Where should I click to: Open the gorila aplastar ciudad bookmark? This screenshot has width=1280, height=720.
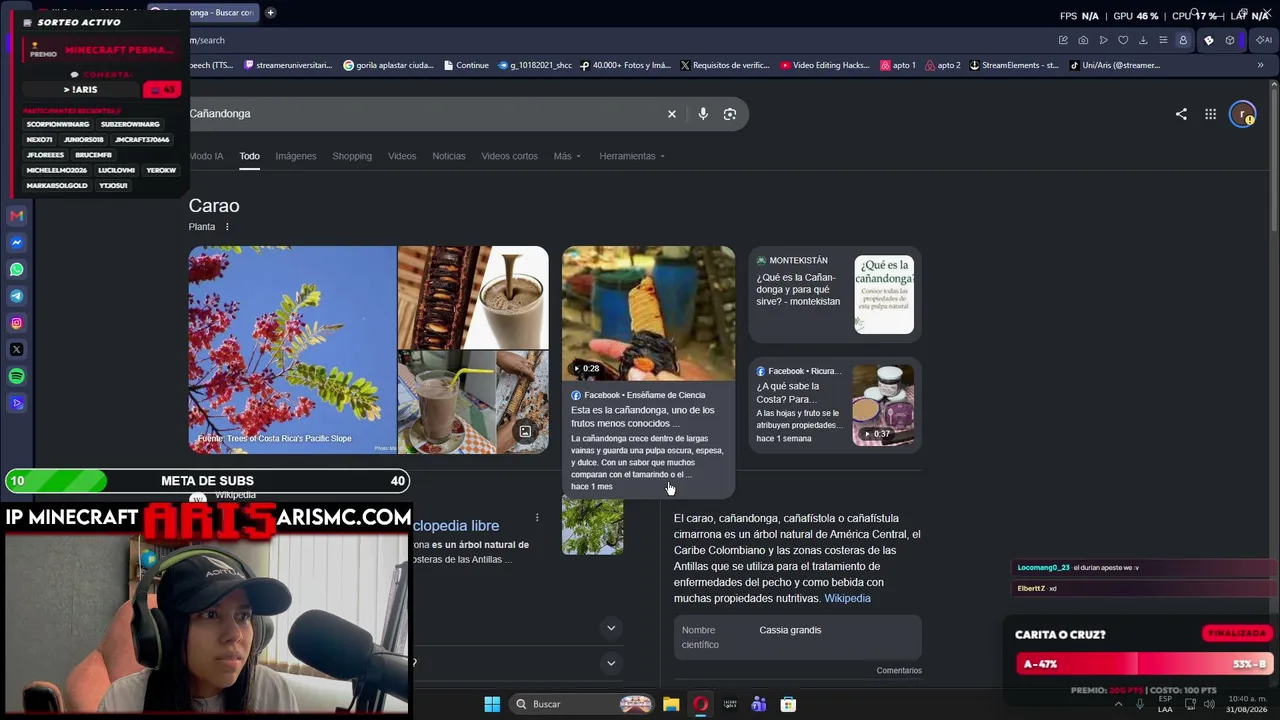click(388, 65)
